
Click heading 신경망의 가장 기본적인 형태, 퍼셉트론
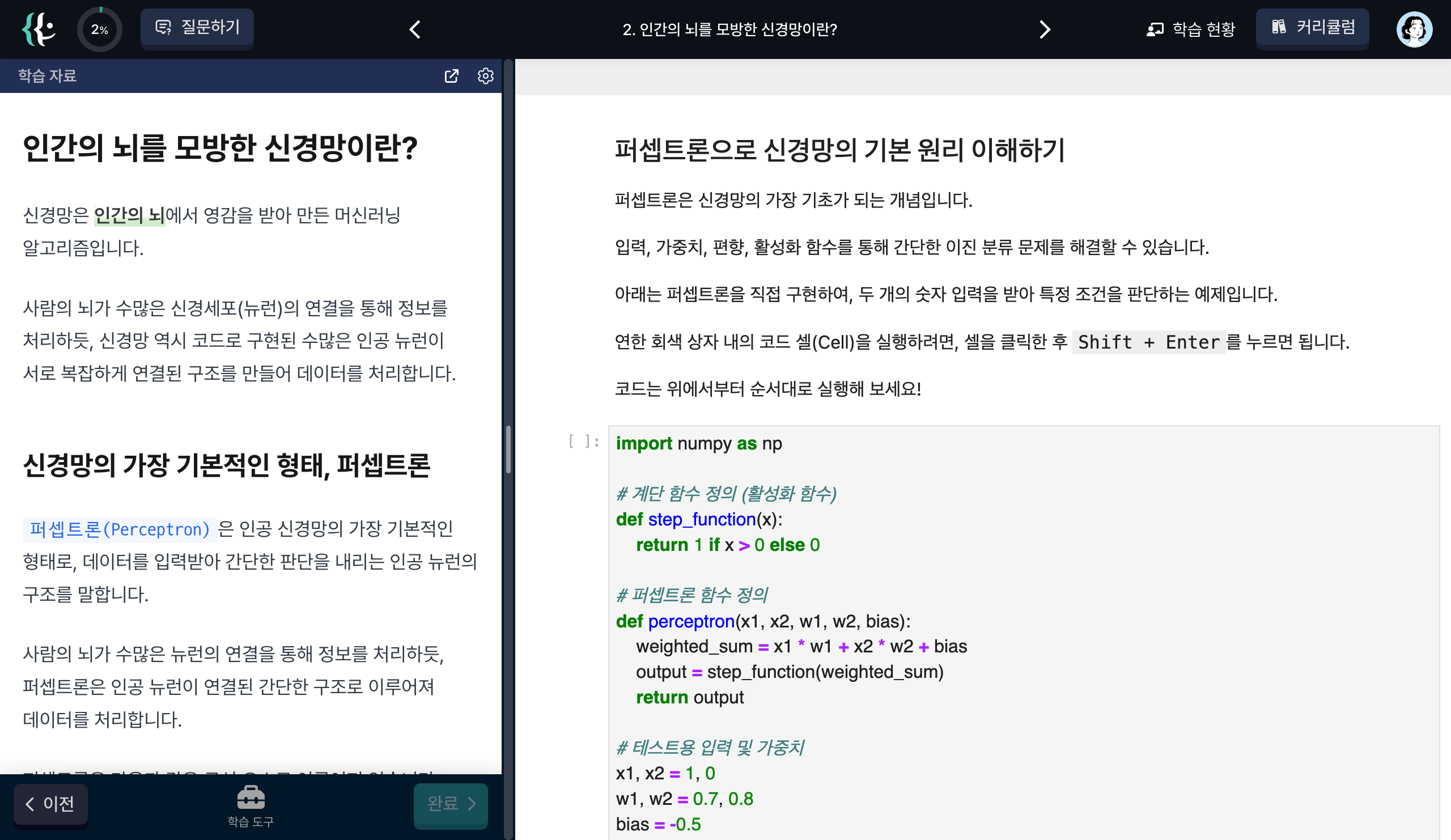[x=226, y=465]
